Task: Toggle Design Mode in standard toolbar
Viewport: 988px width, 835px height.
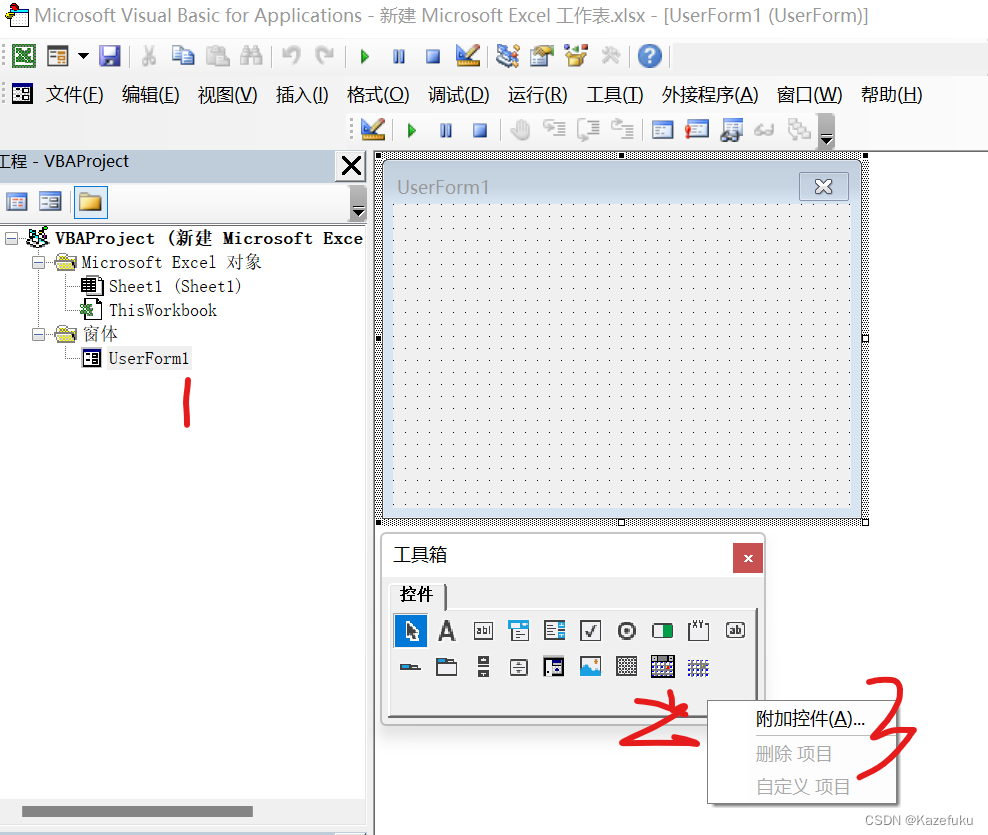Action: (x=468, y=56)
